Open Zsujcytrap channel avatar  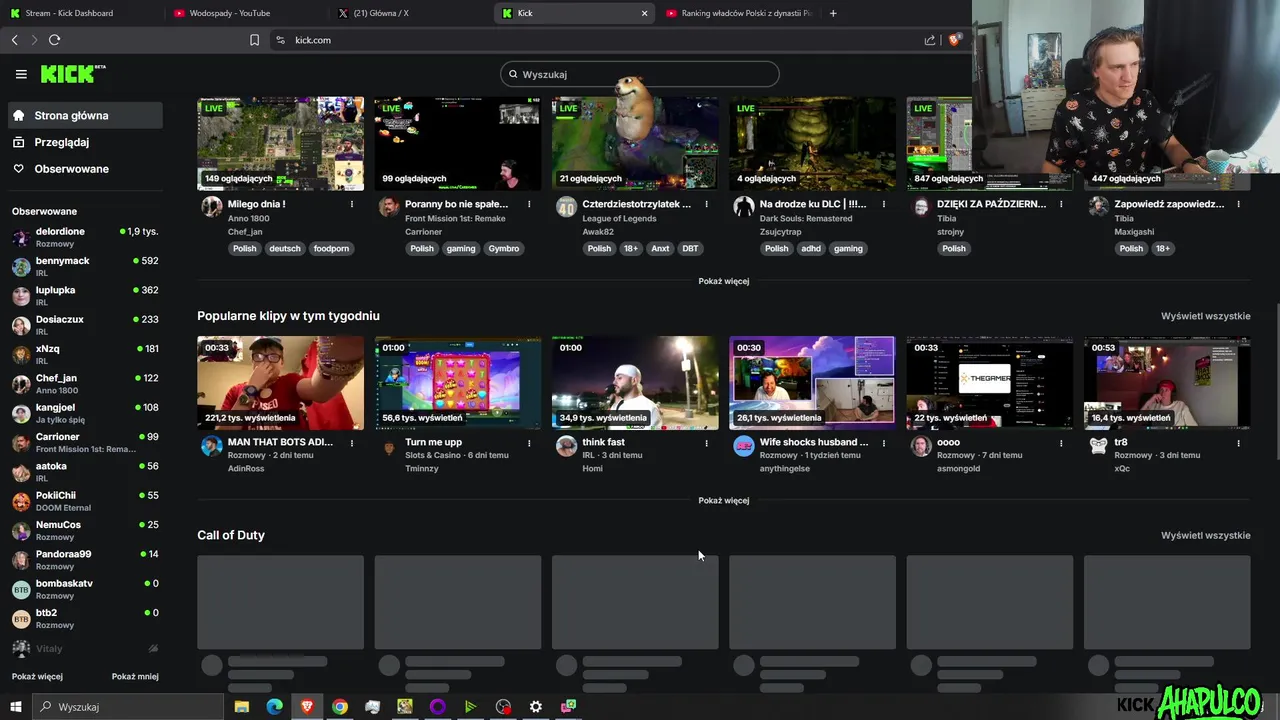pyautogui.click(x=744, y=207)
